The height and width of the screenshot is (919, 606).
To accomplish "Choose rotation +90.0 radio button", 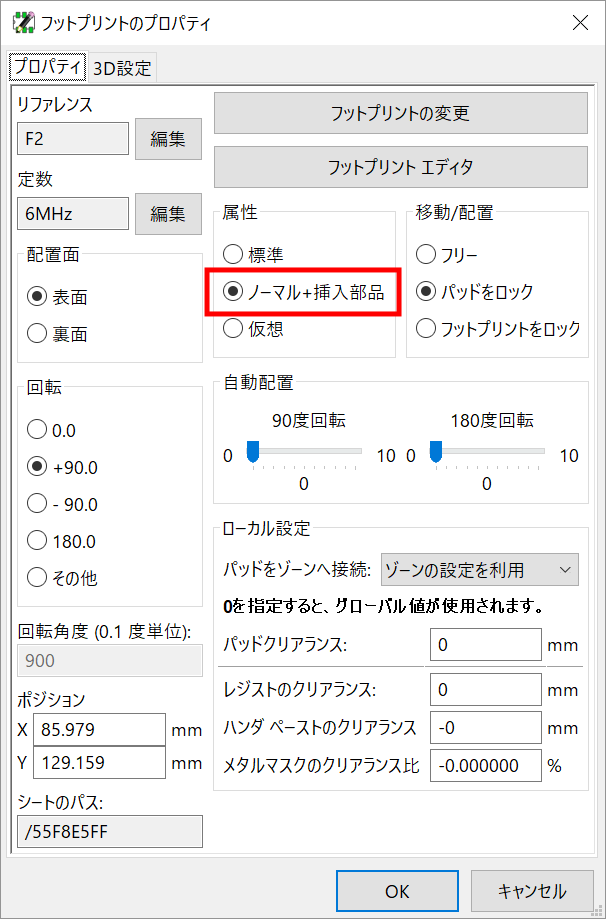I will pyautogui.click(x=62, y=467).
